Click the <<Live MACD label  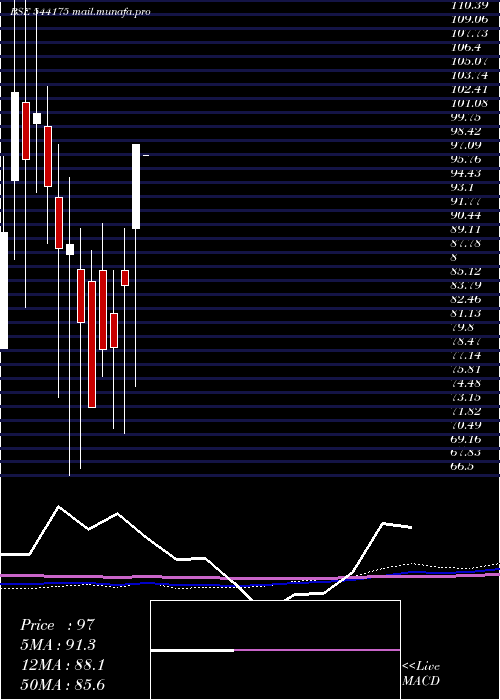pyautogui.click(x=421, y=673)
